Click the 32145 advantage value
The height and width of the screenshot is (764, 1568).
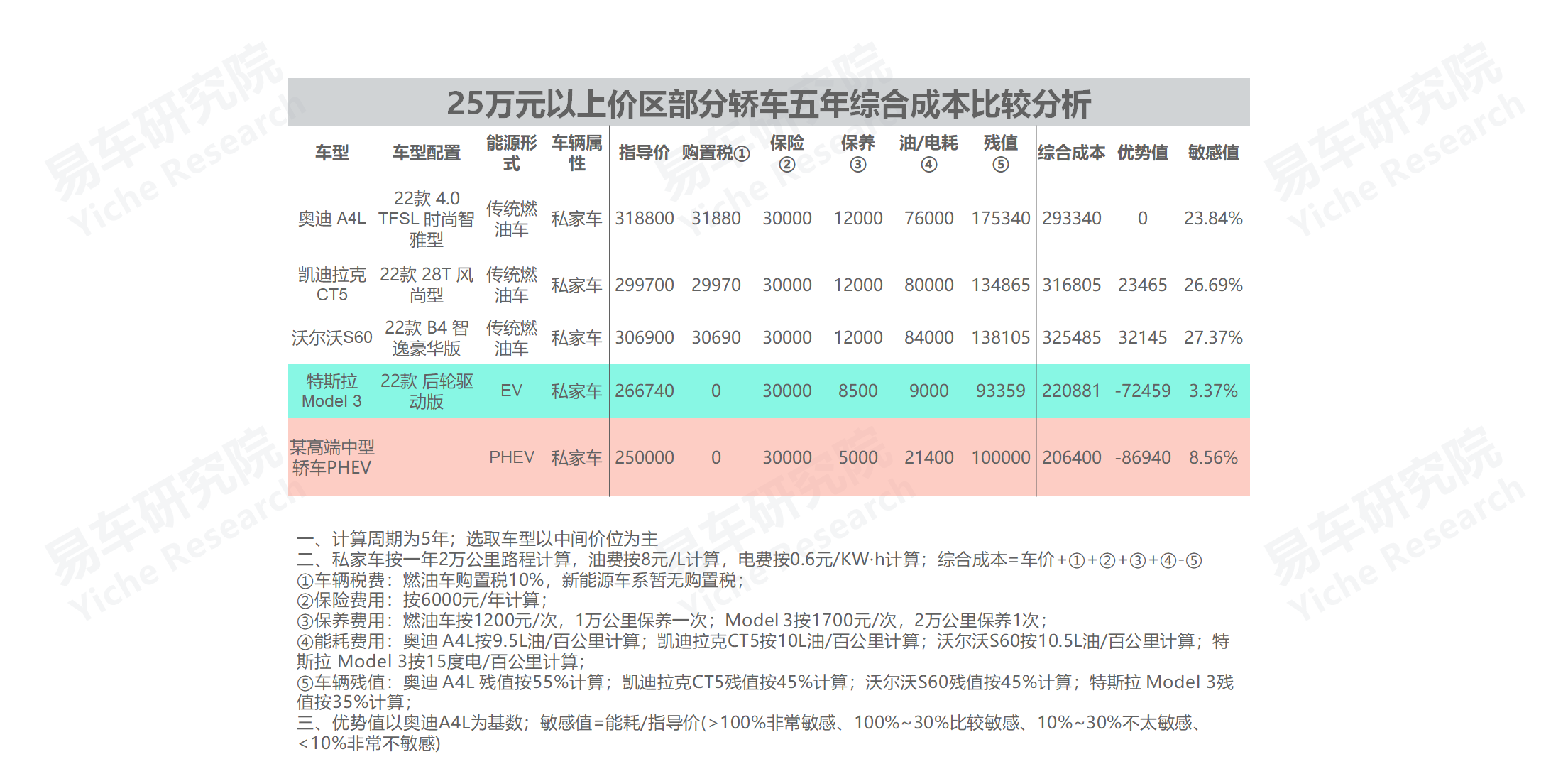(x=1143, y=338)
